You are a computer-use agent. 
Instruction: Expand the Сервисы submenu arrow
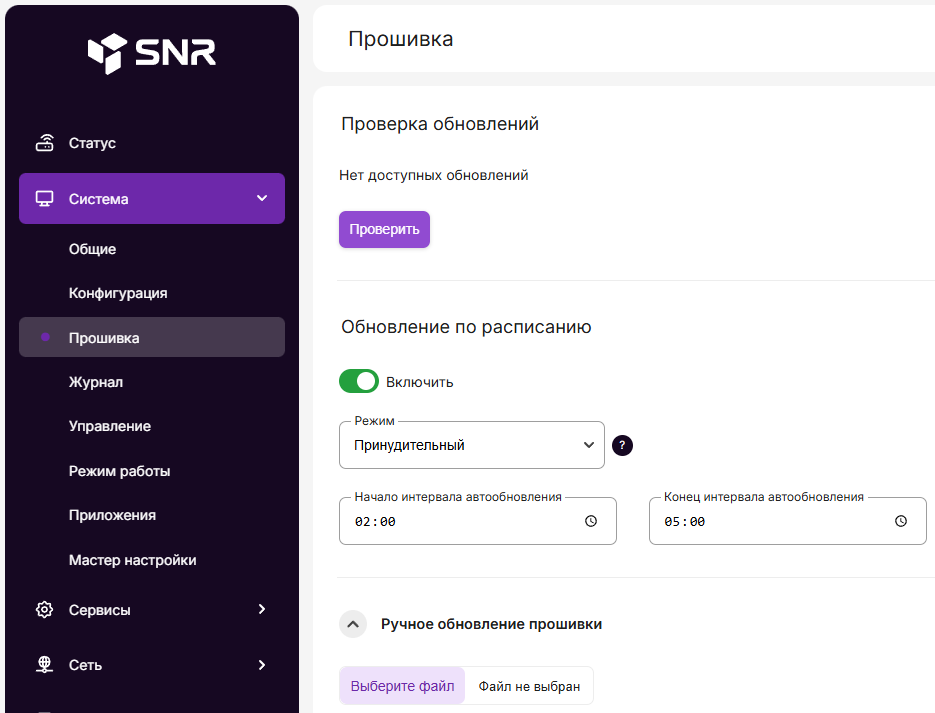coord(262,609)
